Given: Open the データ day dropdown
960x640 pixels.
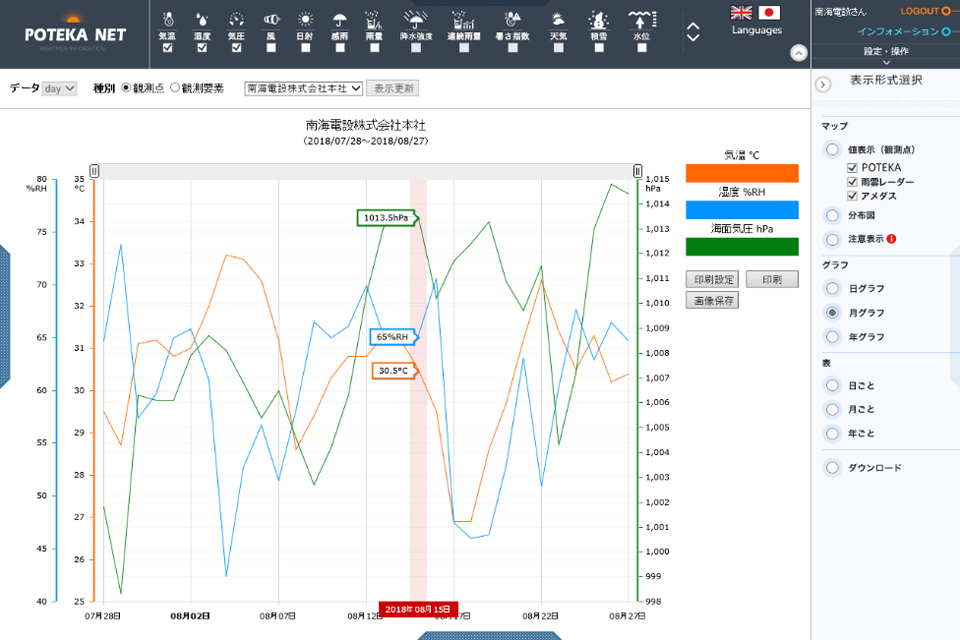Looking at the screenshot, I should [59, 89].
